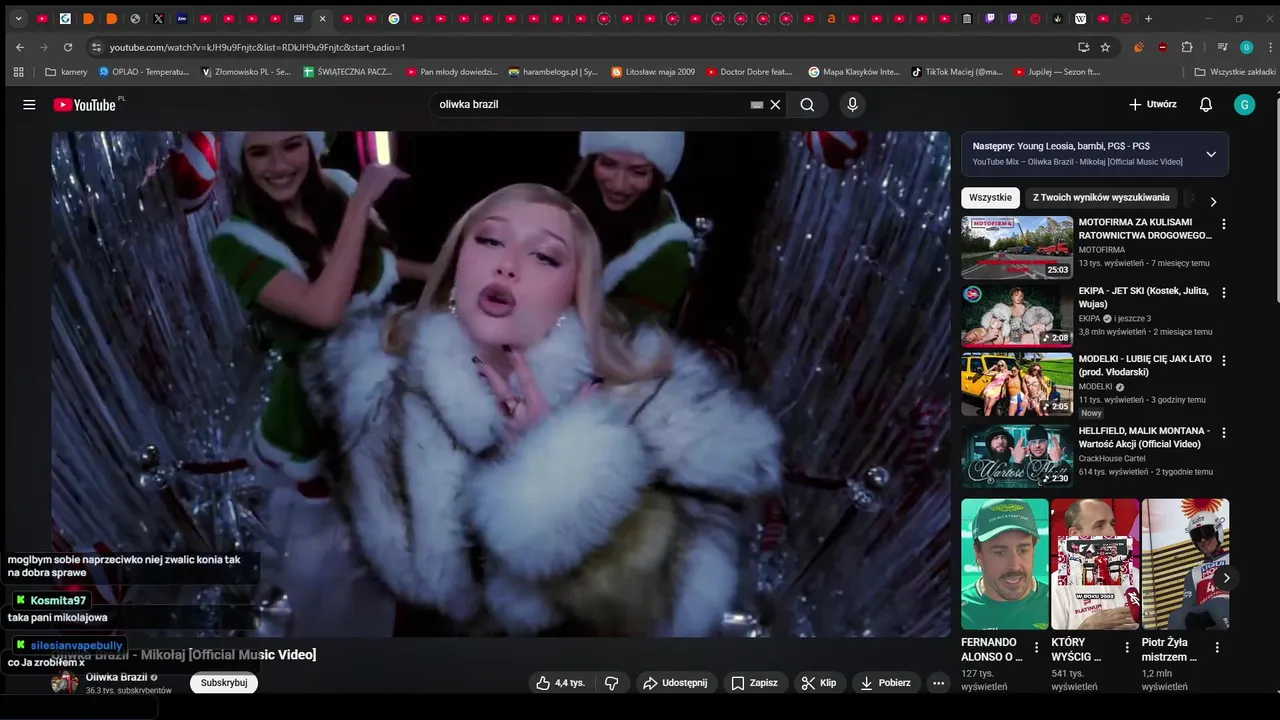This screenshot has width=1280, height=720.
Task: Open the EKIPA - JET SKI video thumbnail
Action: tap(1017, 316)
